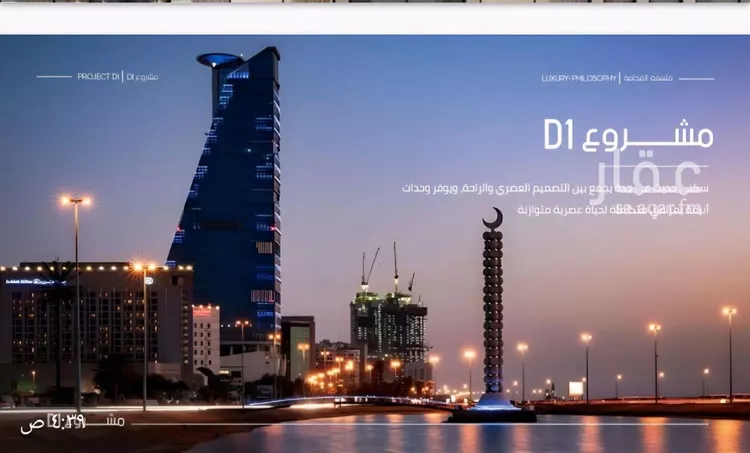
Task: Click the PROJECT D1 header label
Action: point(98,77)
